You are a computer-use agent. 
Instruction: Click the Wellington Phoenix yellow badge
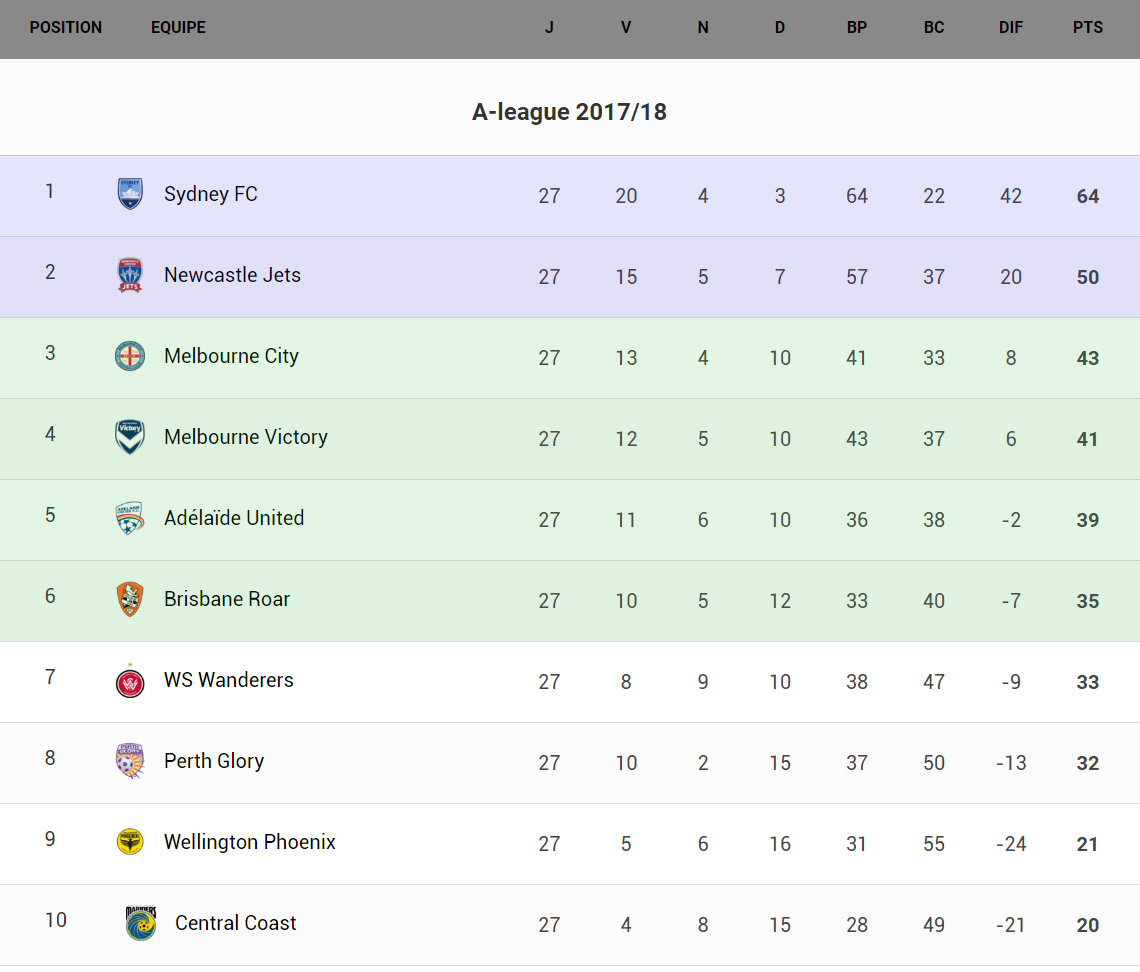coord(130,842)
